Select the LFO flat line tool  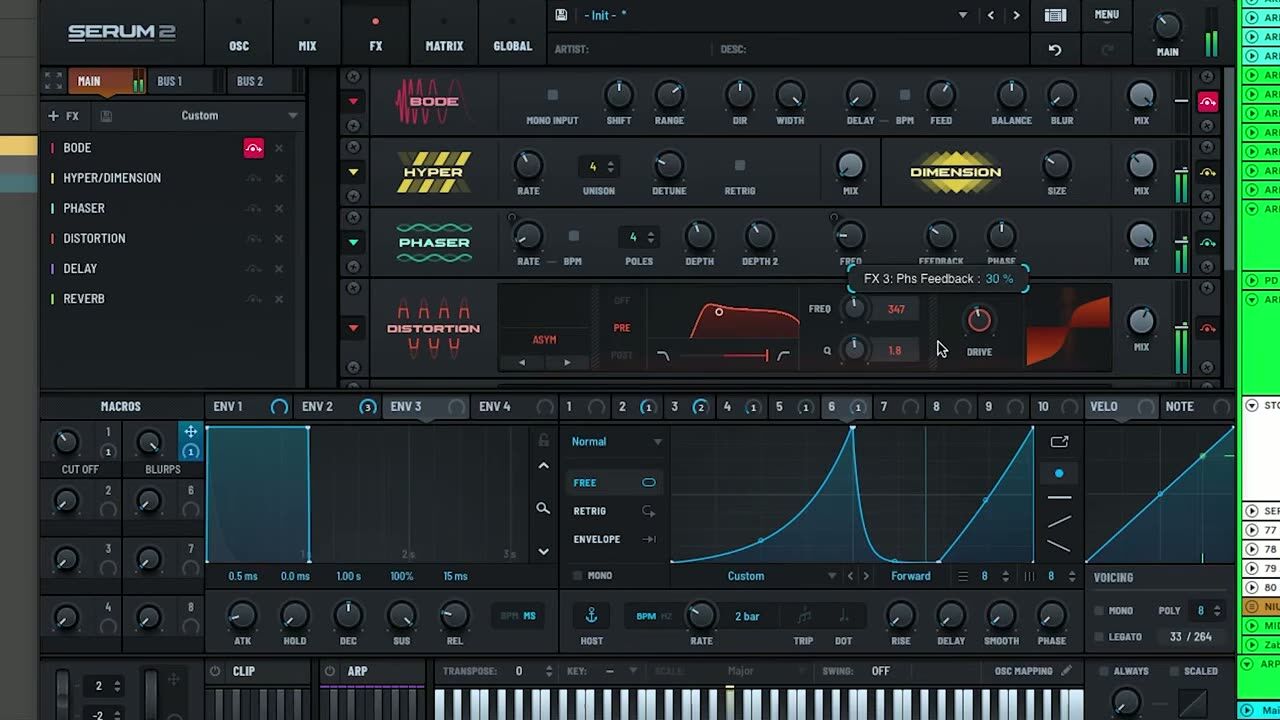pos(1059,497)
